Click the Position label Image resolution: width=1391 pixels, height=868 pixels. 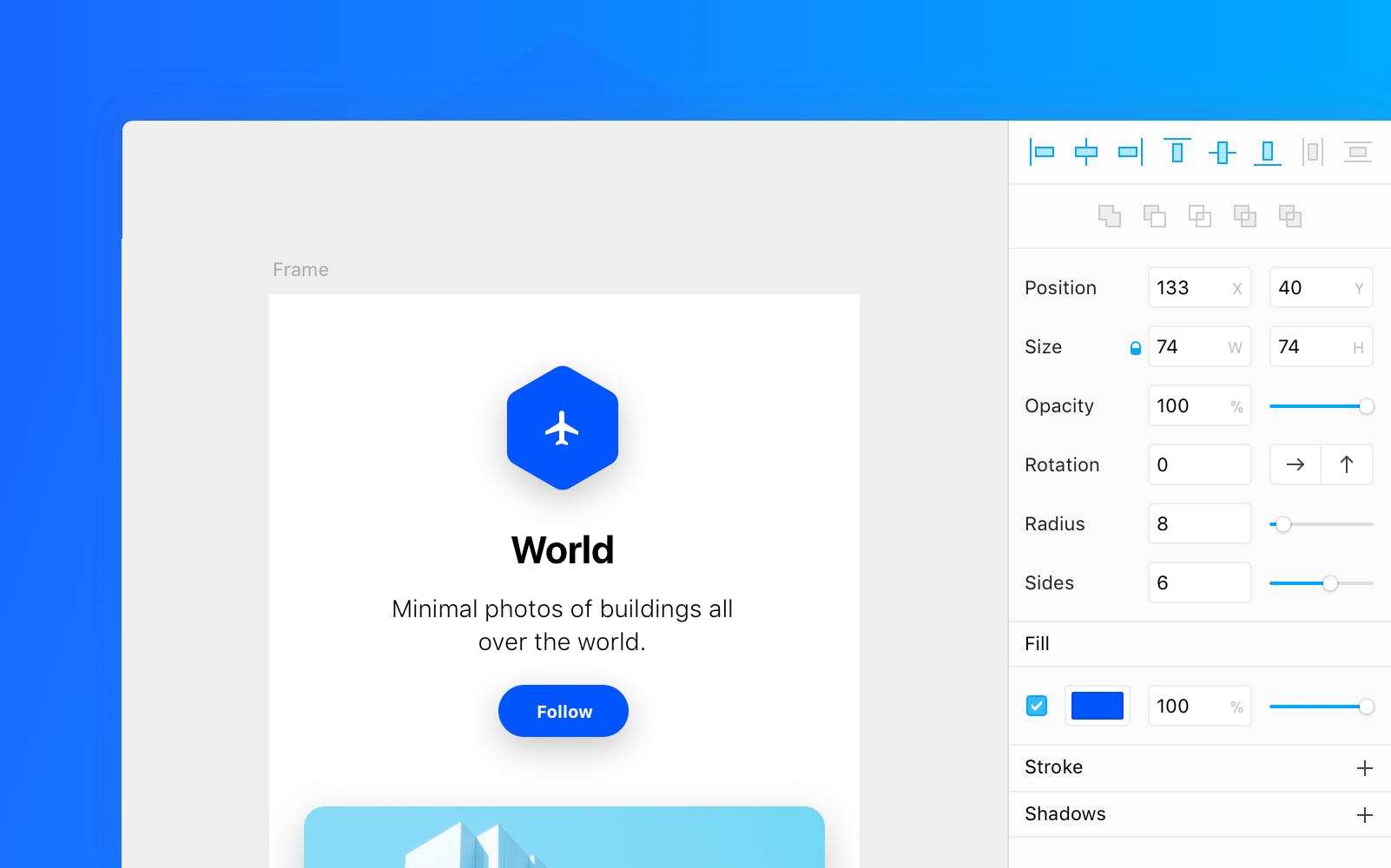[x=1060, y=288]
